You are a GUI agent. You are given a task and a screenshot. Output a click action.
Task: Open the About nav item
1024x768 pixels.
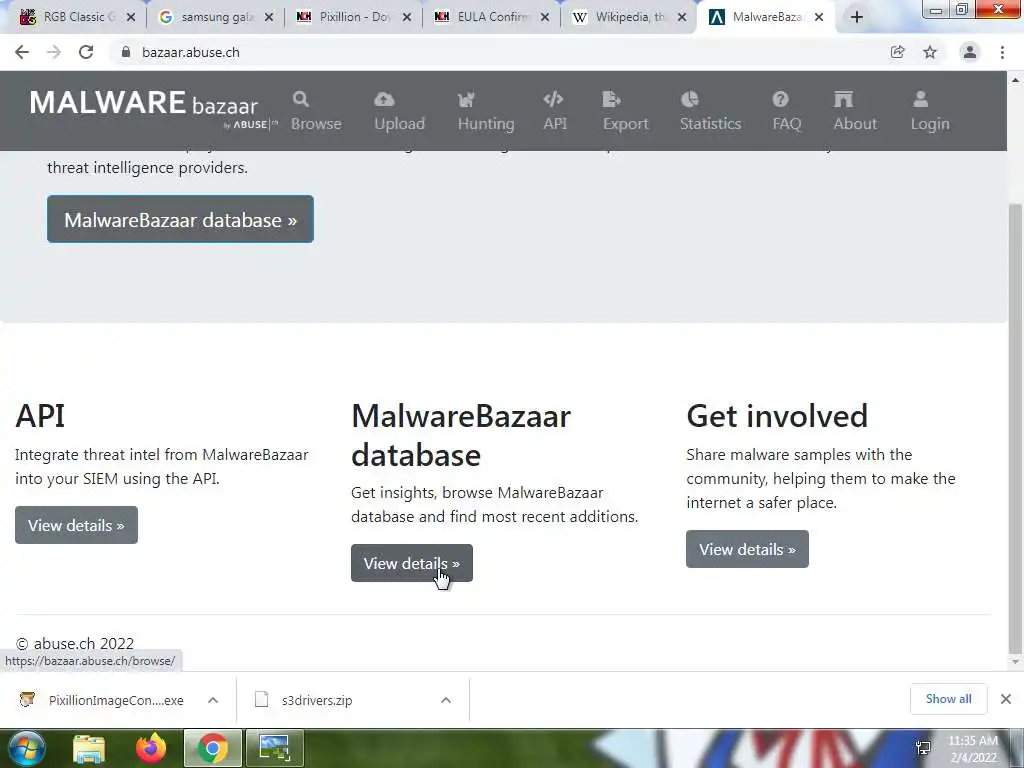pos(855,111)
